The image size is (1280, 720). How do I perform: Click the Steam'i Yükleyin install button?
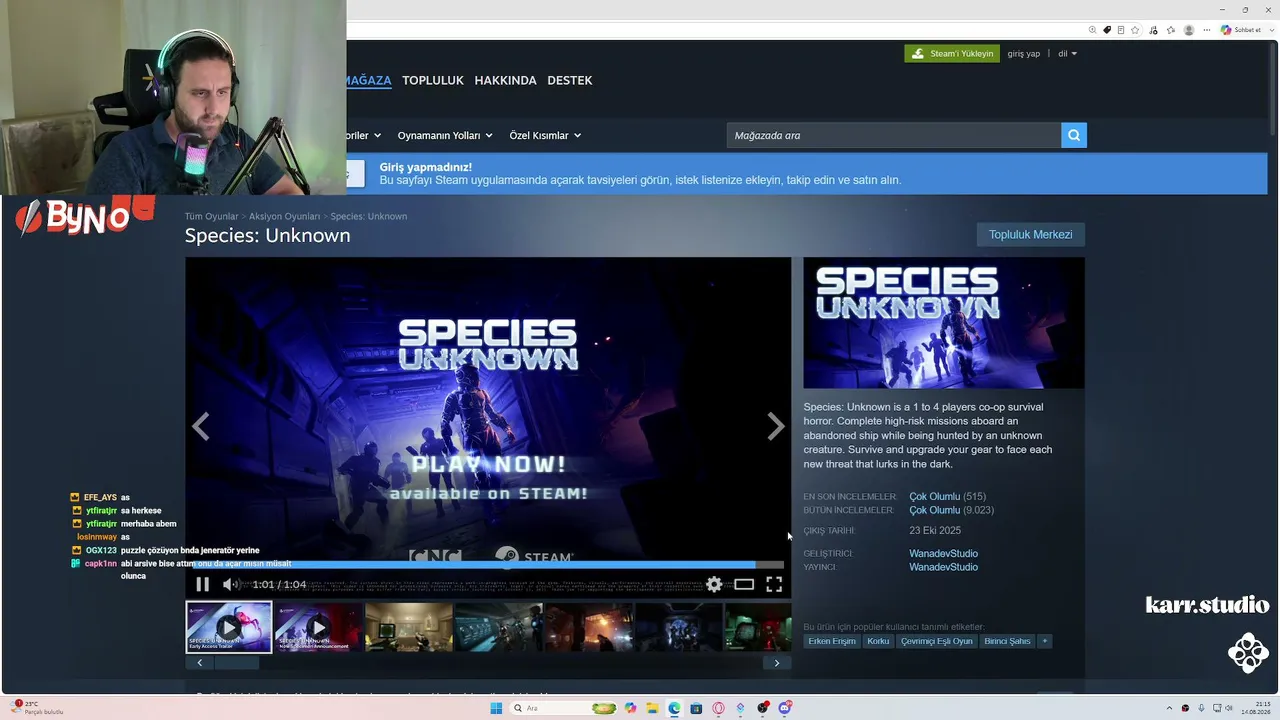[x=952, y=53]
